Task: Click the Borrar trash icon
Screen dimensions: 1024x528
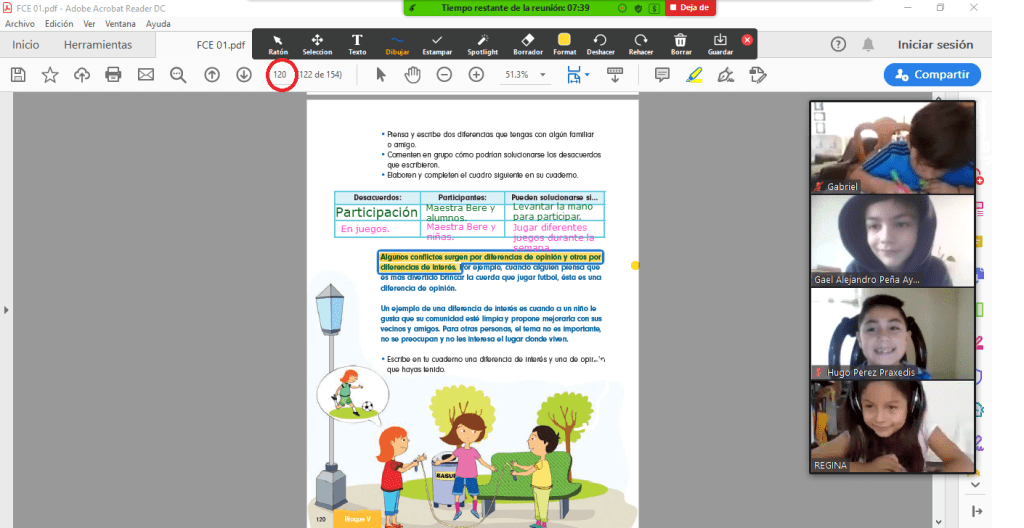Action: pyautogui.click(x=681, y=43)
